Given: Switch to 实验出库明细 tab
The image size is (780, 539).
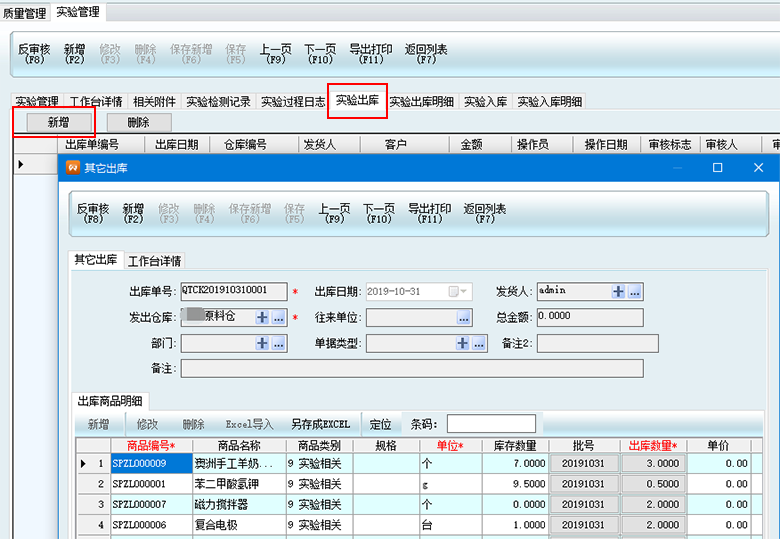Looking at the screenshot, I should coord(422,102).
